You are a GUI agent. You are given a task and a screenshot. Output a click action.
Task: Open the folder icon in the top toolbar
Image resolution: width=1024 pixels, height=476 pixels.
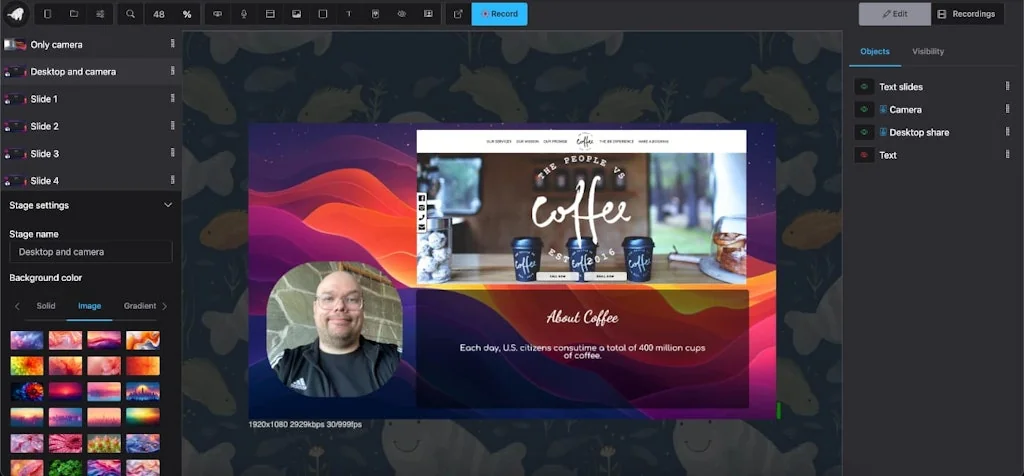point(74,14)
